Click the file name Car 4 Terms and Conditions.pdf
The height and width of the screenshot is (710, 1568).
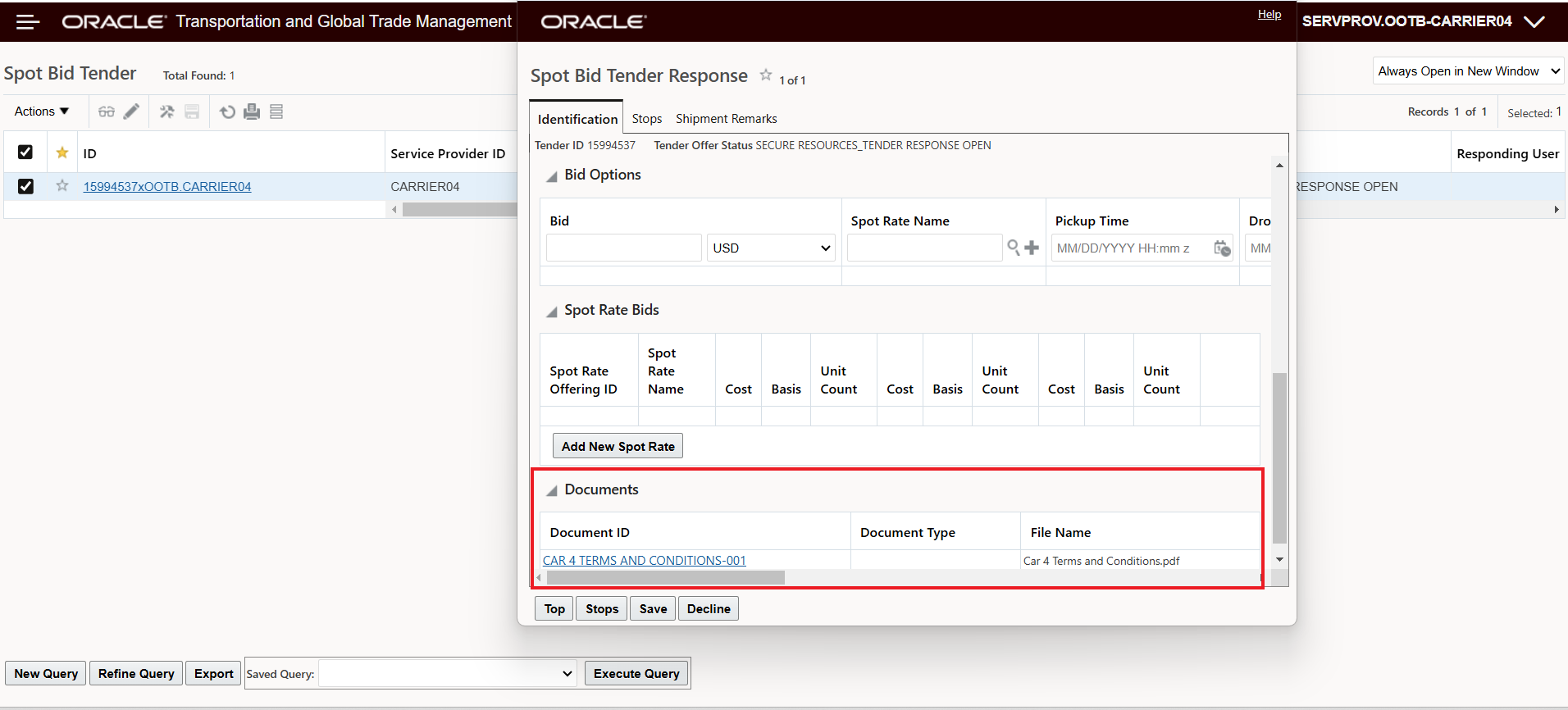[1101, 561]
